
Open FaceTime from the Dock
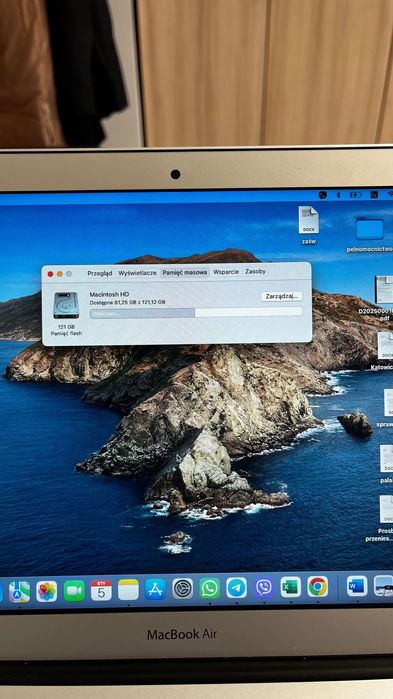74,591
